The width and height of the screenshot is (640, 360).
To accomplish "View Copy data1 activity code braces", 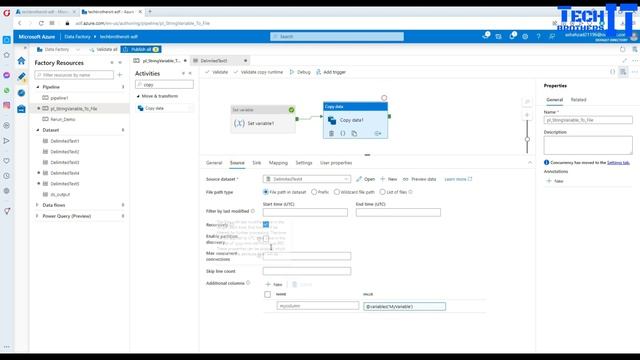I will tap(343, 133).
